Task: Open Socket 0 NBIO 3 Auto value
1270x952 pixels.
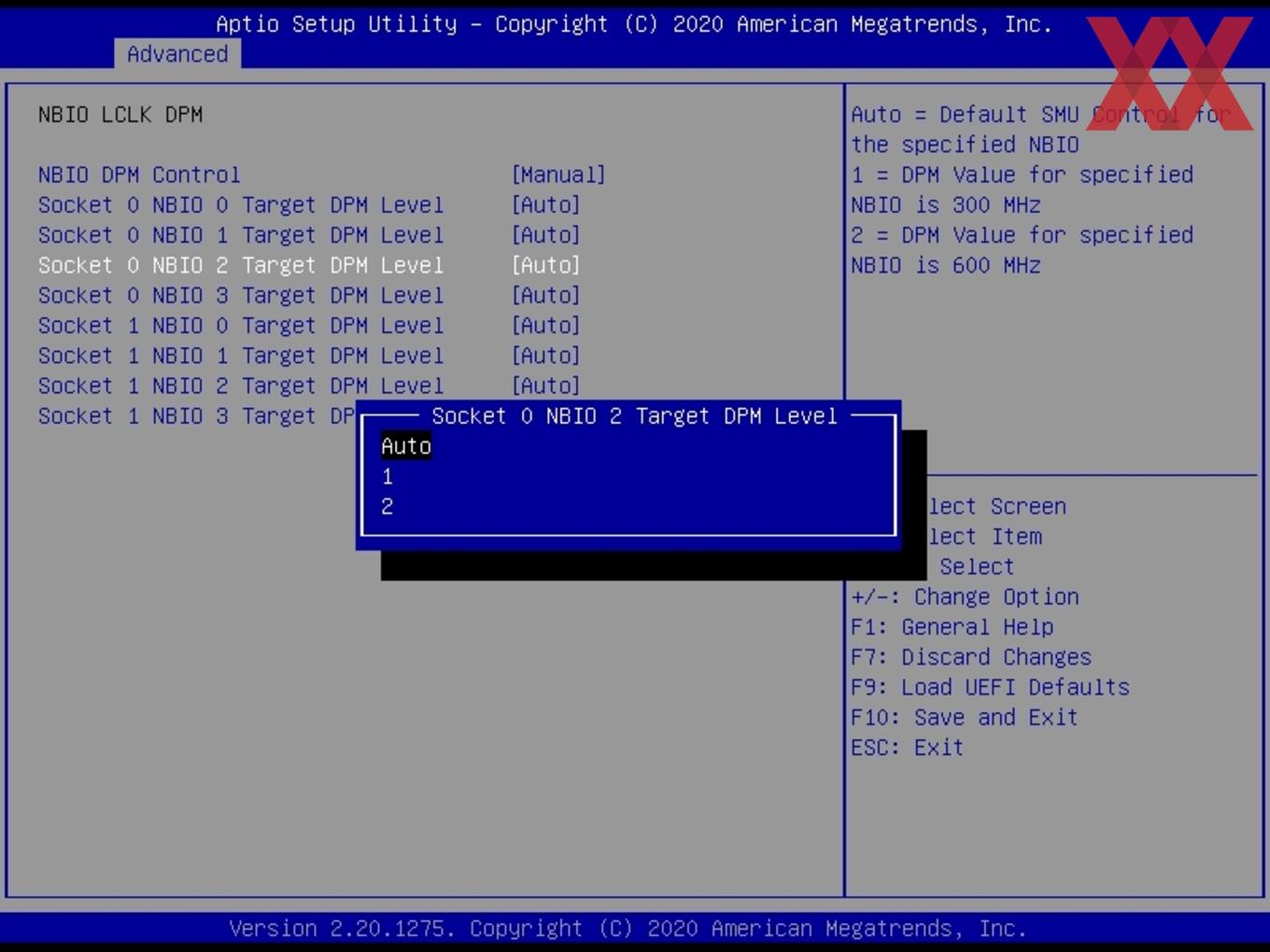Action: pyautogui.click(x=546, y=295)
